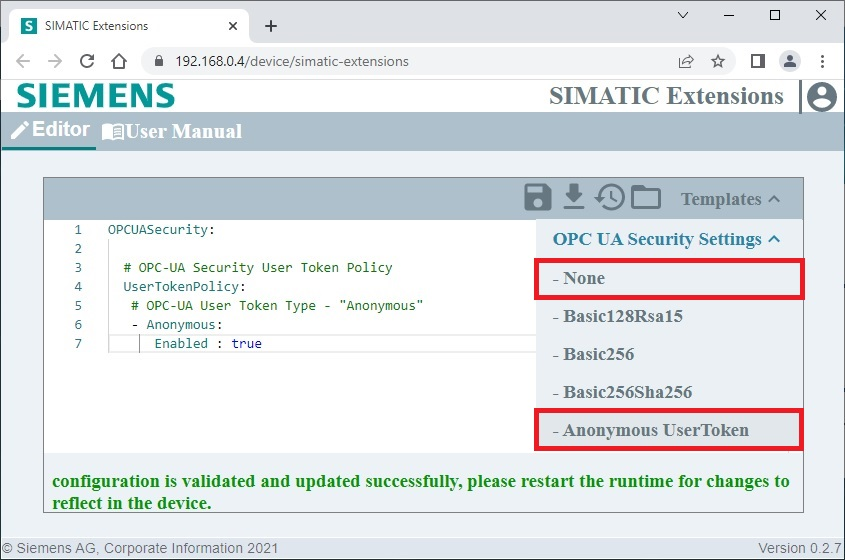Click the download configuration arrow icon
The width and height of the screenshot is (845, 560).
573,196
